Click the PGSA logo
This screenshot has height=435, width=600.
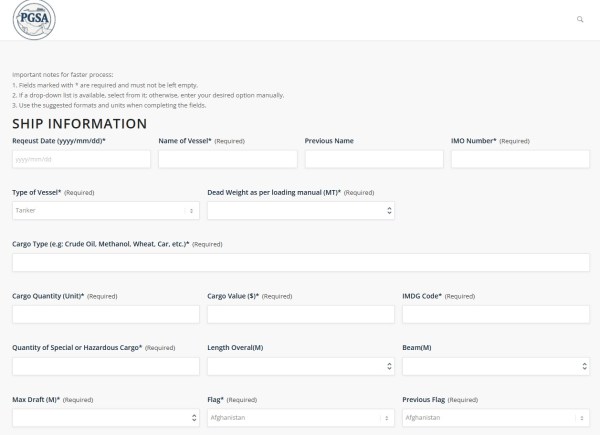pos(34,20)
